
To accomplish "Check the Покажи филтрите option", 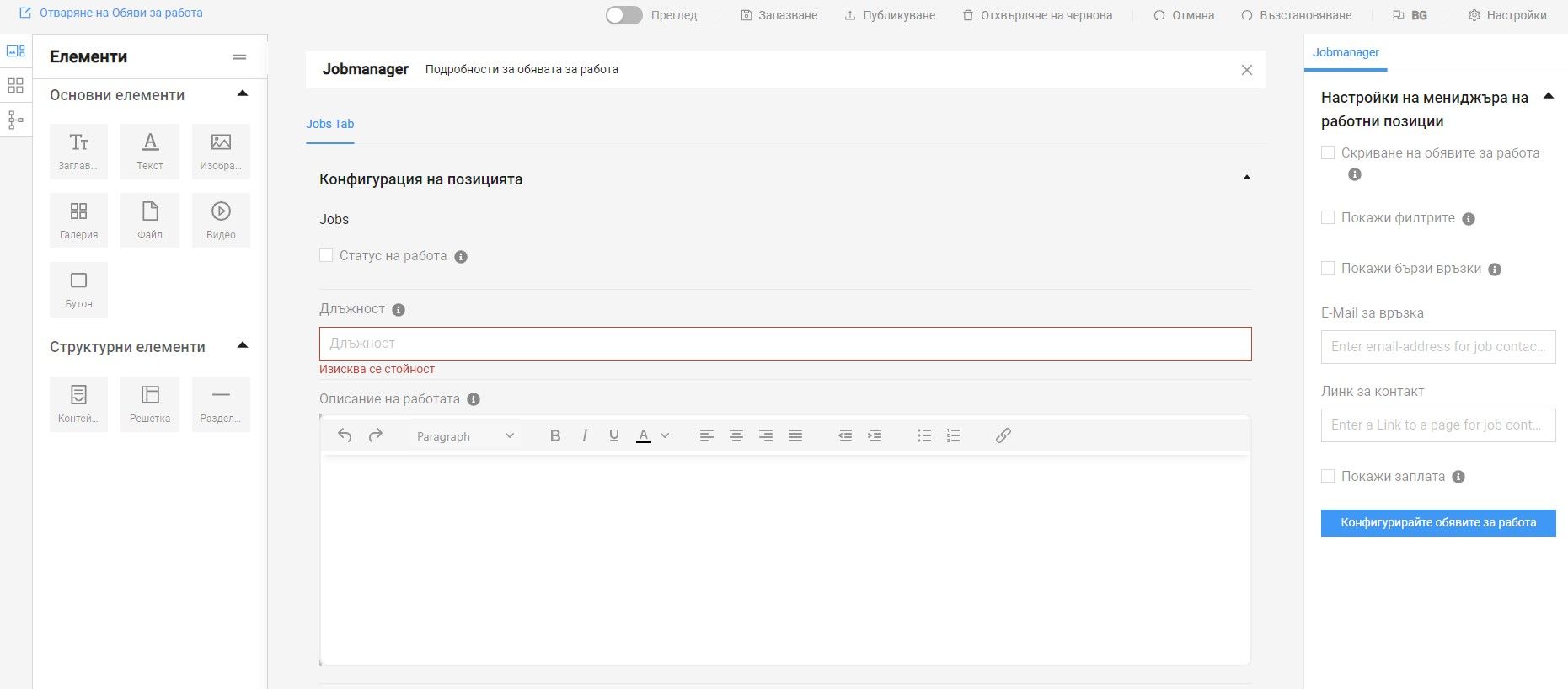I will tap(1328, 217).
